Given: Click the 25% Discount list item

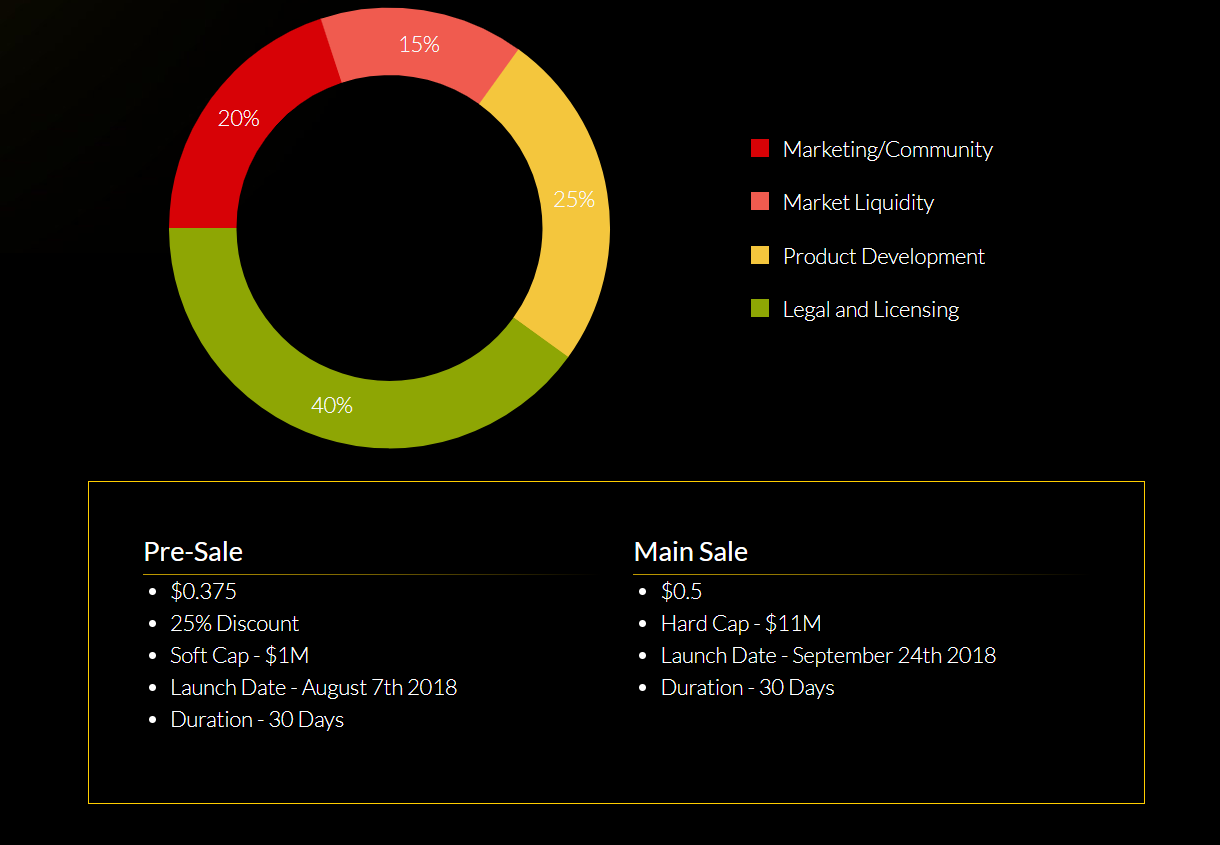Looking at the screenshot, I should pos(234,623).
